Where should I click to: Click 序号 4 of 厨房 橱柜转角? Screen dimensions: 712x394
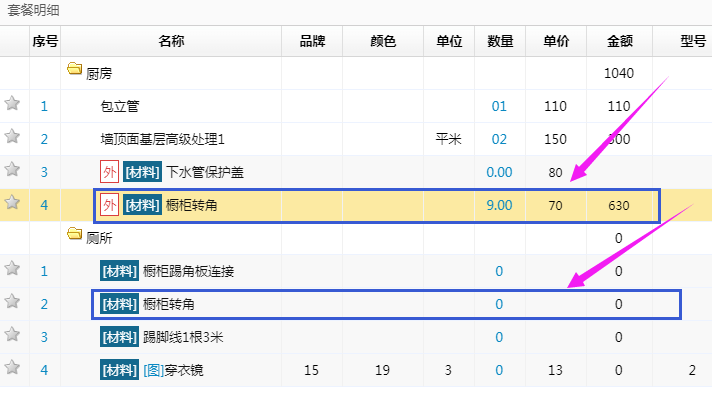(44, 205)
